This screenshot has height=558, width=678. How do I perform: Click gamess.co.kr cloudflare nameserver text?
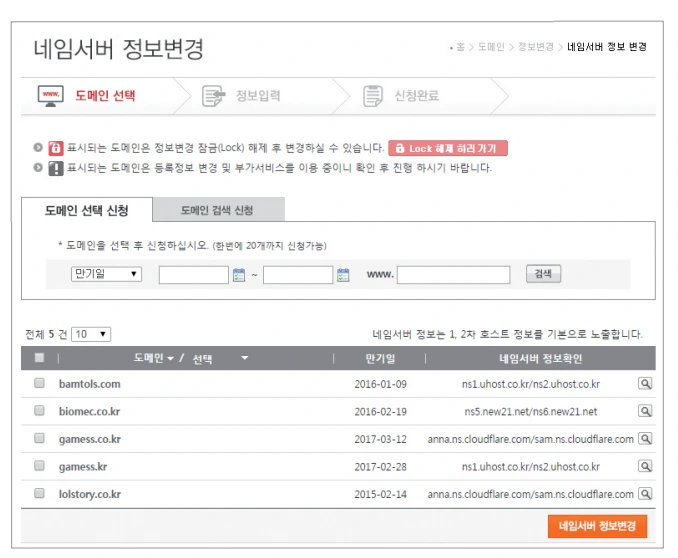click(x=531, y=439)
